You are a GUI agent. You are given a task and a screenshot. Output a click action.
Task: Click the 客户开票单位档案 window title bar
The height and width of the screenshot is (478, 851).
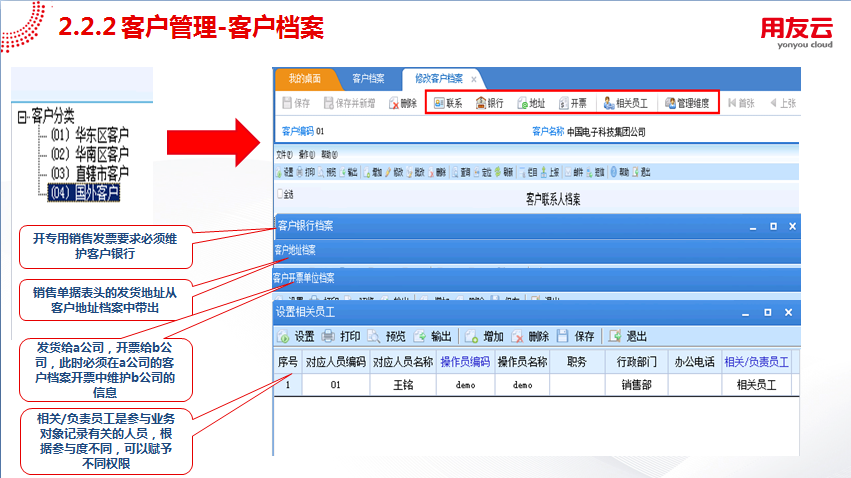pyautogui.click(x=536, y=279)
